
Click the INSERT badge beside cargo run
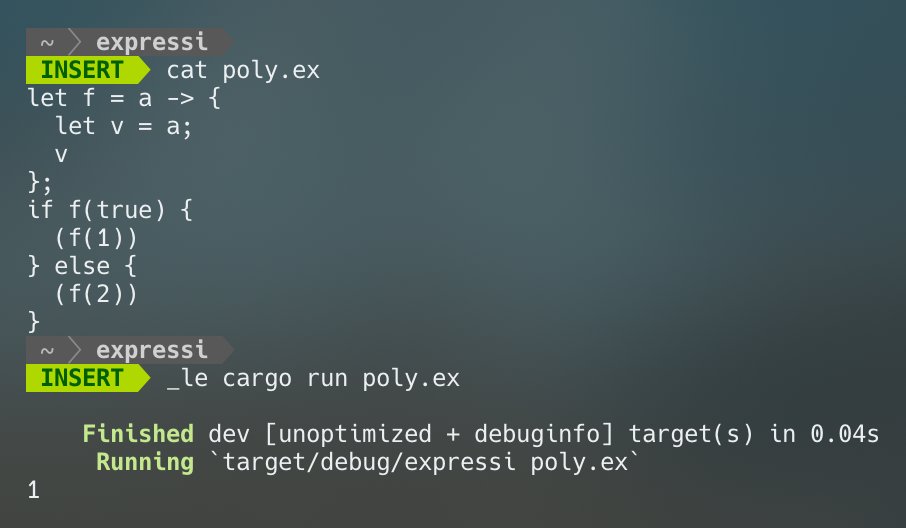(82, 378)
